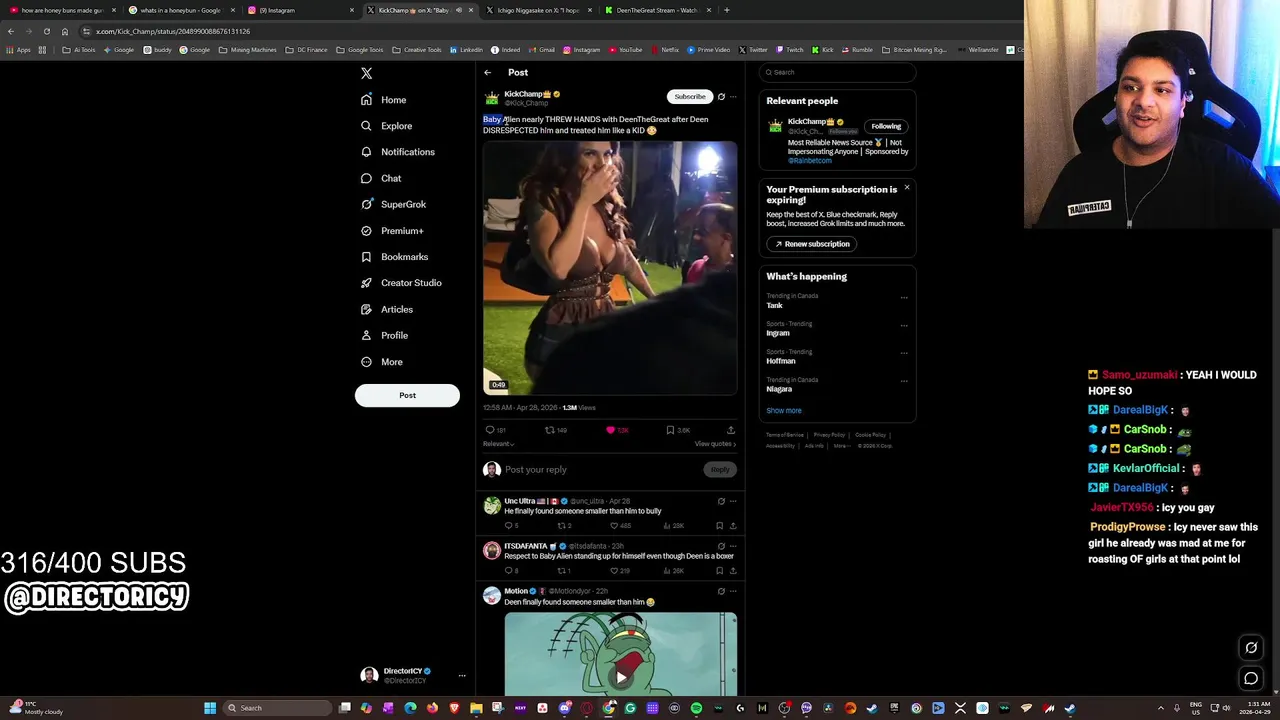Click Renew subscription button
Image resolution: width=1280 pixels, height=720 pixels.
tap(812, 244)
